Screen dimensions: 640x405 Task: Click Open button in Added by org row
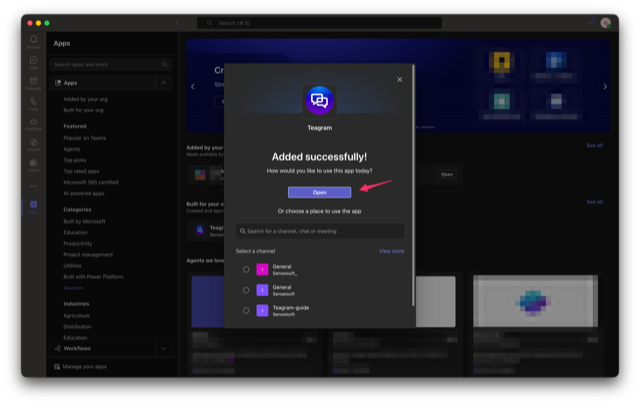click(447, 174)
